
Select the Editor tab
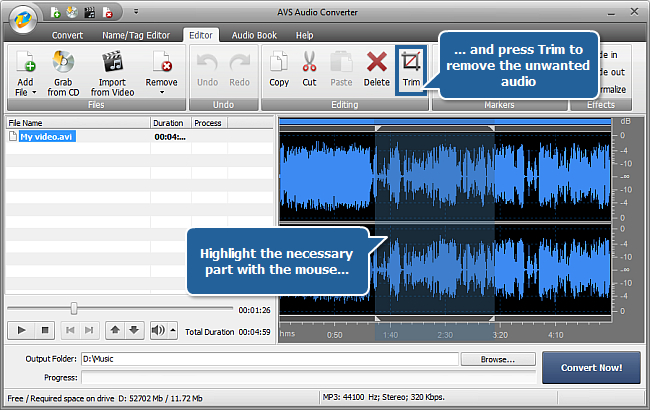click(x=201, y=35)
